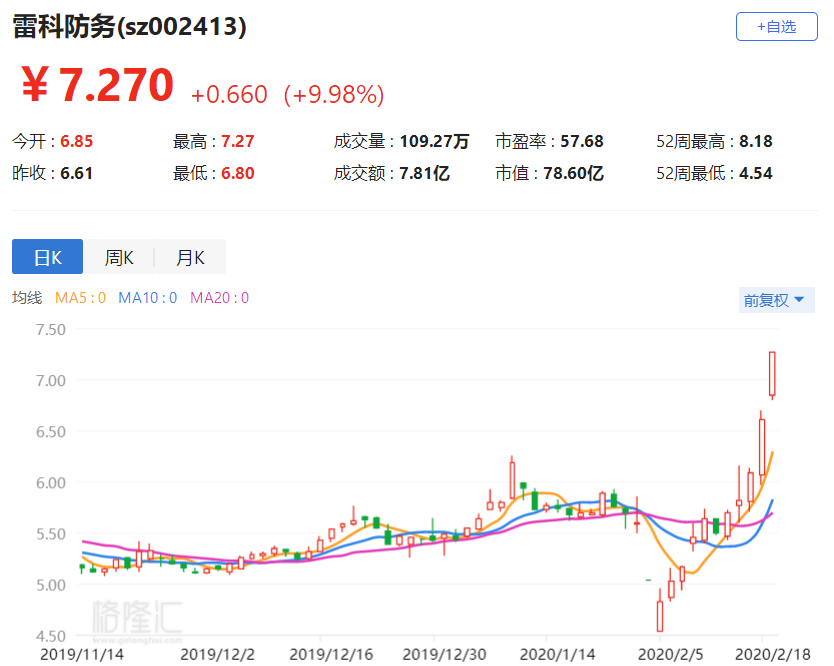The width and height of the screenshot is (834, 666).
Task: Select the 4.50 price axis label
Action: coord(51,636)
